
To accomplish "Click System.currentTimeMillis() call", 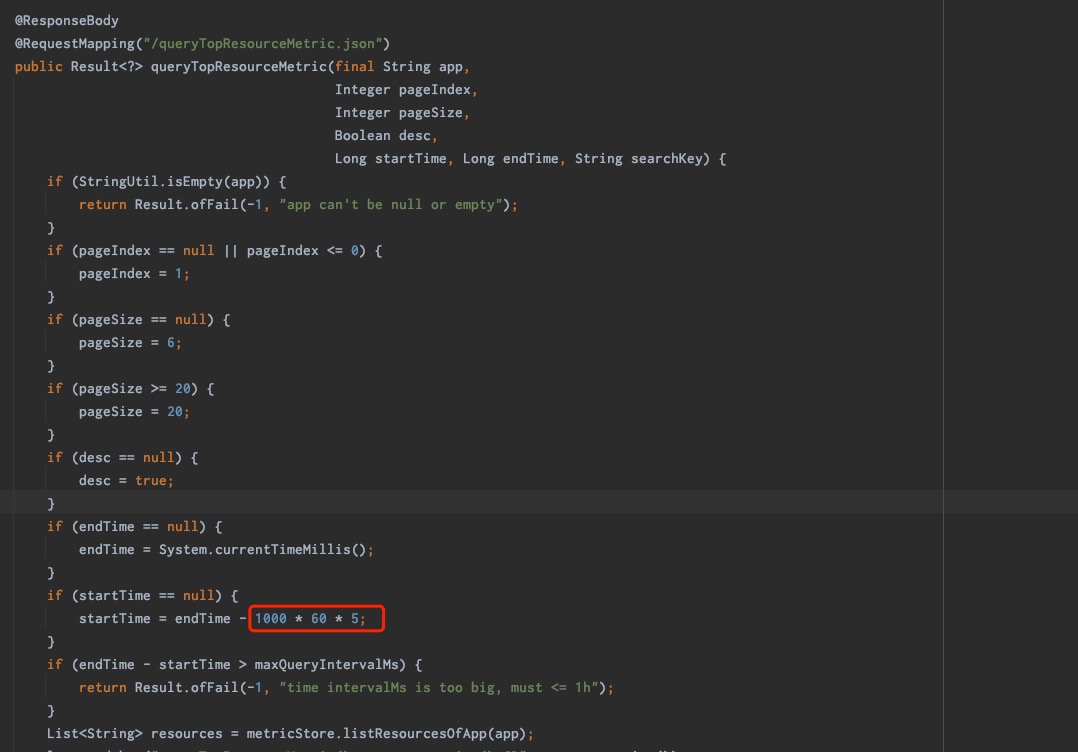I will [263, 550].
